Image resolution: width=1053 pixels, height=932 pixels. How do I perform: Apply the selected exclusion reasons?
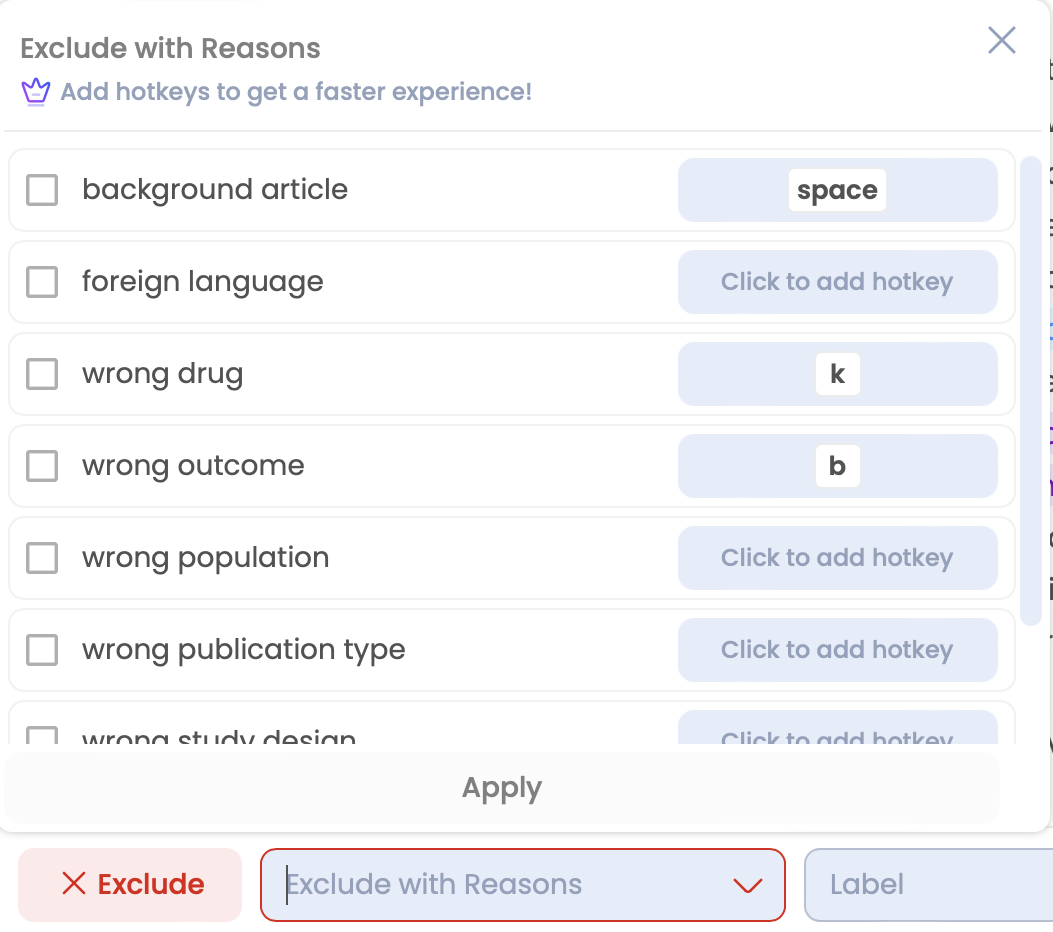[x=502, y=788]
